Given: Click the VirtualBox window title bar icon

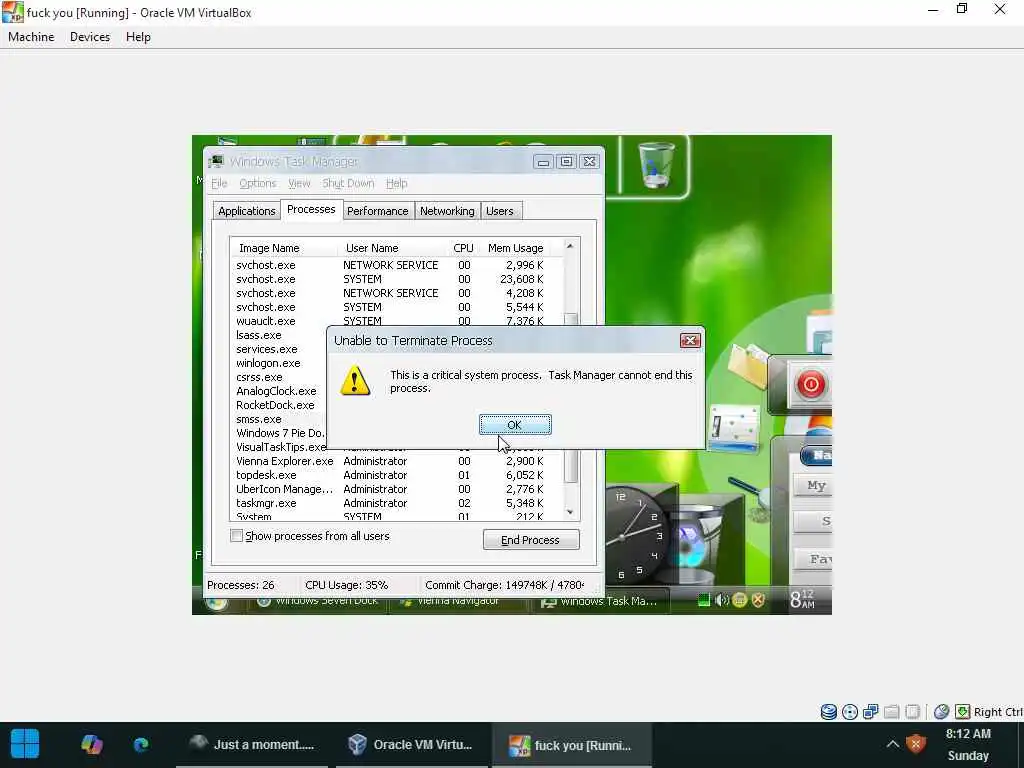Looking at the screenshot, I should [12, 12].
